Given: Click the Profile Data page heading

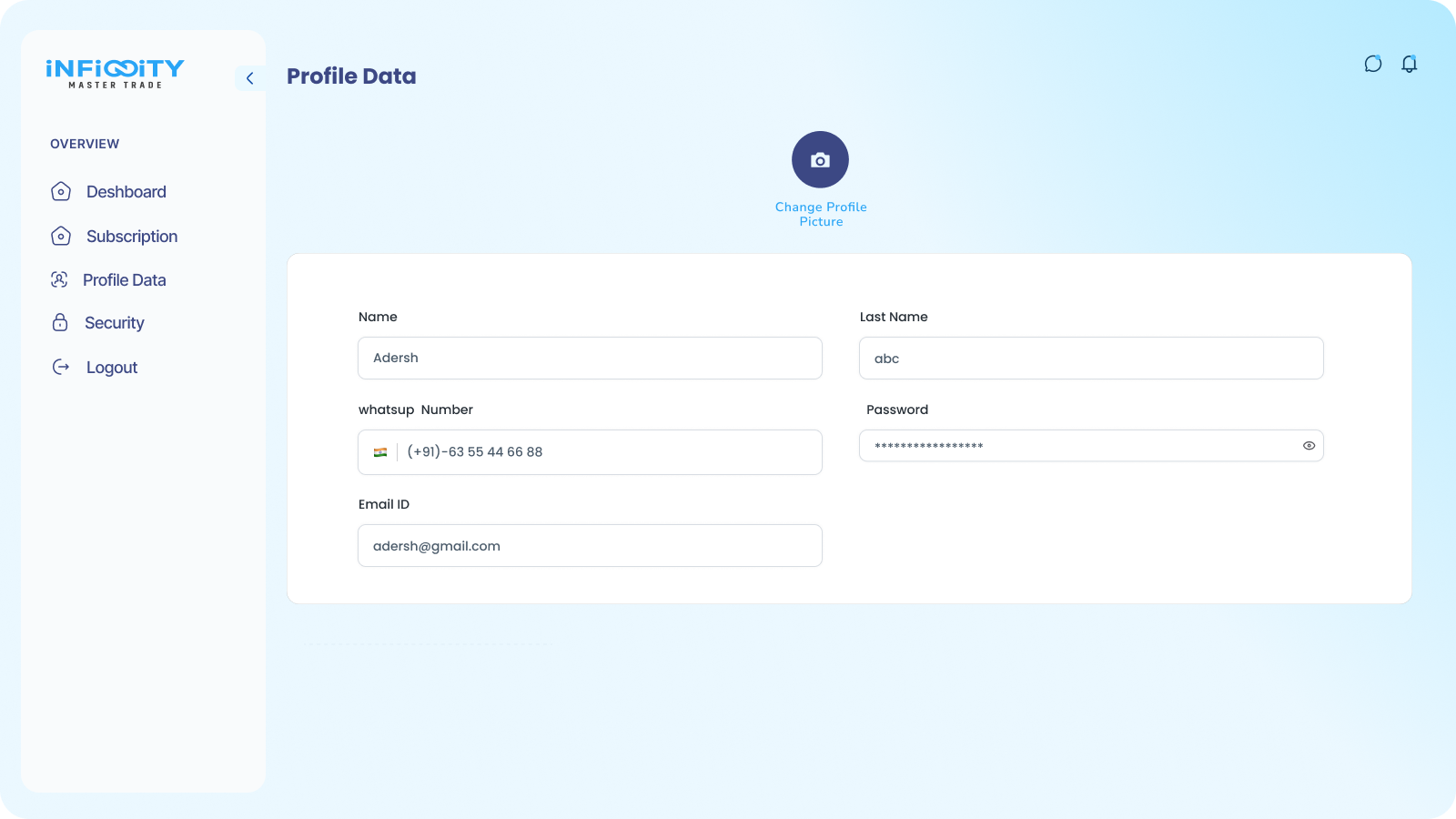Looking at the screenshot, I should 351,76.
